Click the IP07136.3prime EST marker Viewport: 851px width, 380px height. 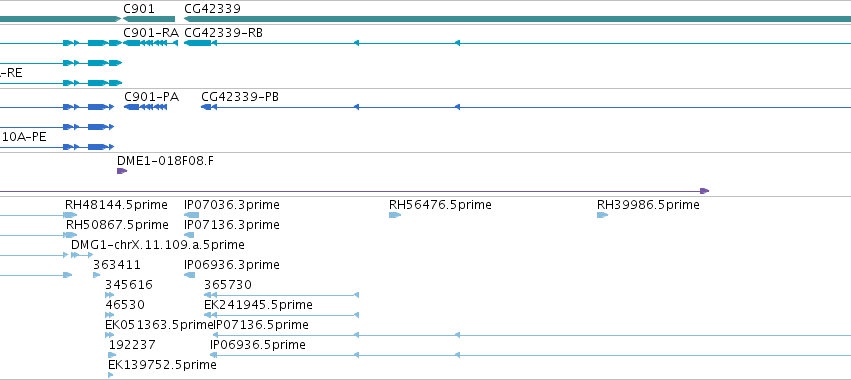tap(189, 235)
